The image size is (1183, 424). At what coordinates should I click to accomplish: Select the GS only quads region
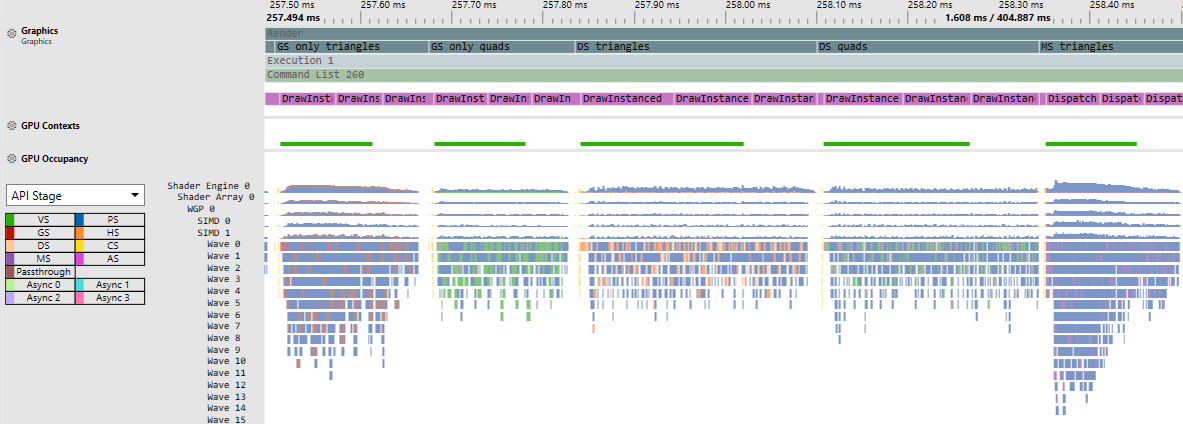[x=502, y=47]
